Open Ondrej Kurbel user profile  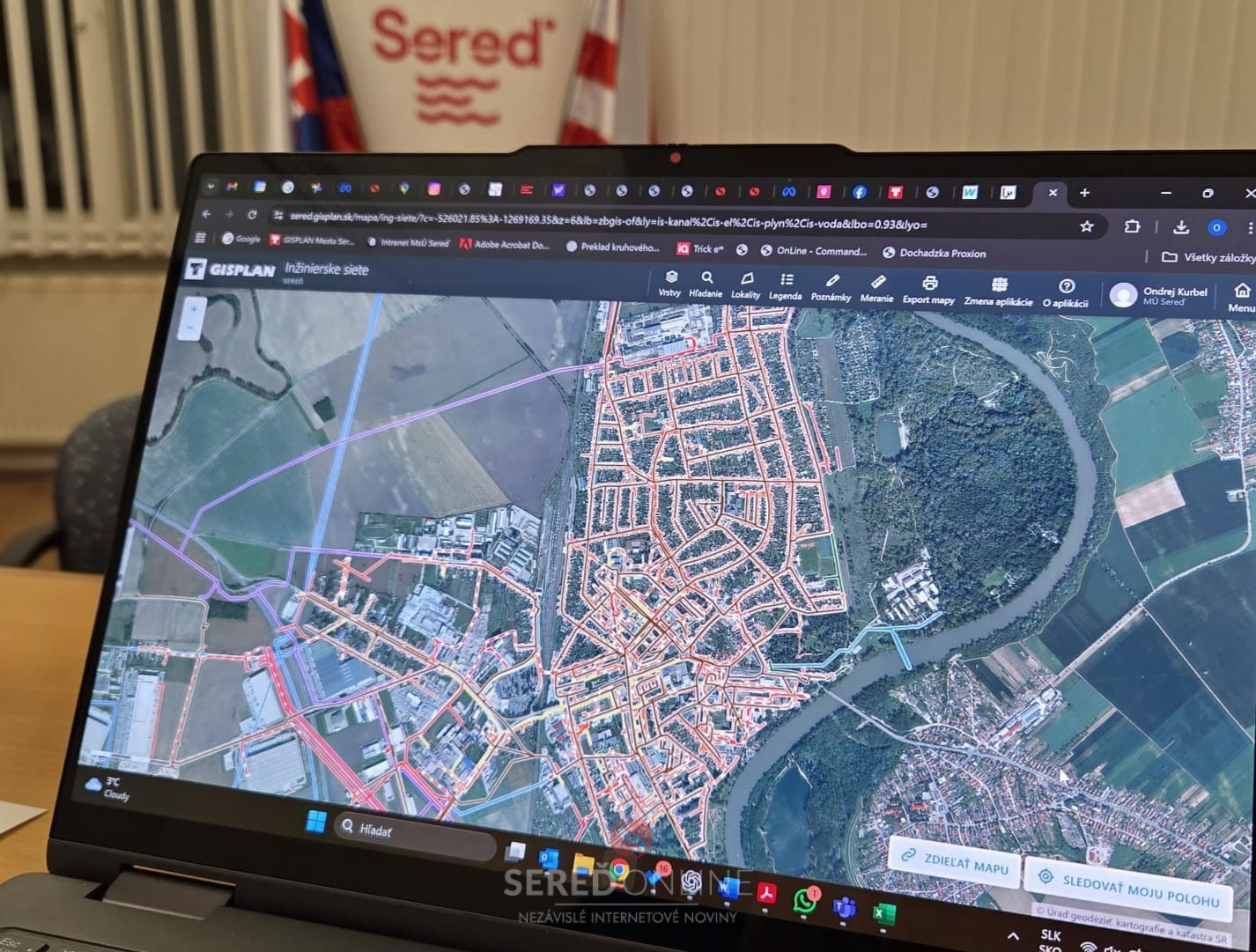(x=1158, y=295)
